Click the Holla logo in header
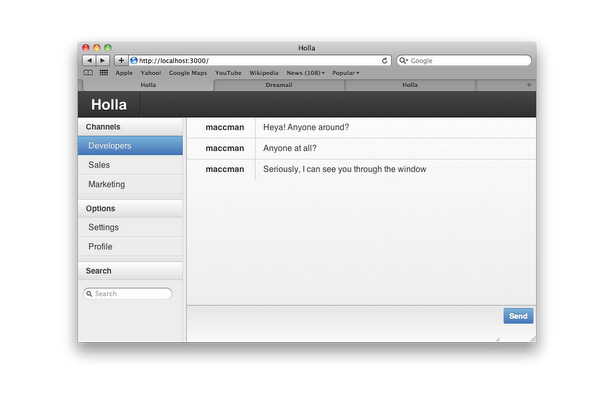The image size is (615, 400). [109, 105]
